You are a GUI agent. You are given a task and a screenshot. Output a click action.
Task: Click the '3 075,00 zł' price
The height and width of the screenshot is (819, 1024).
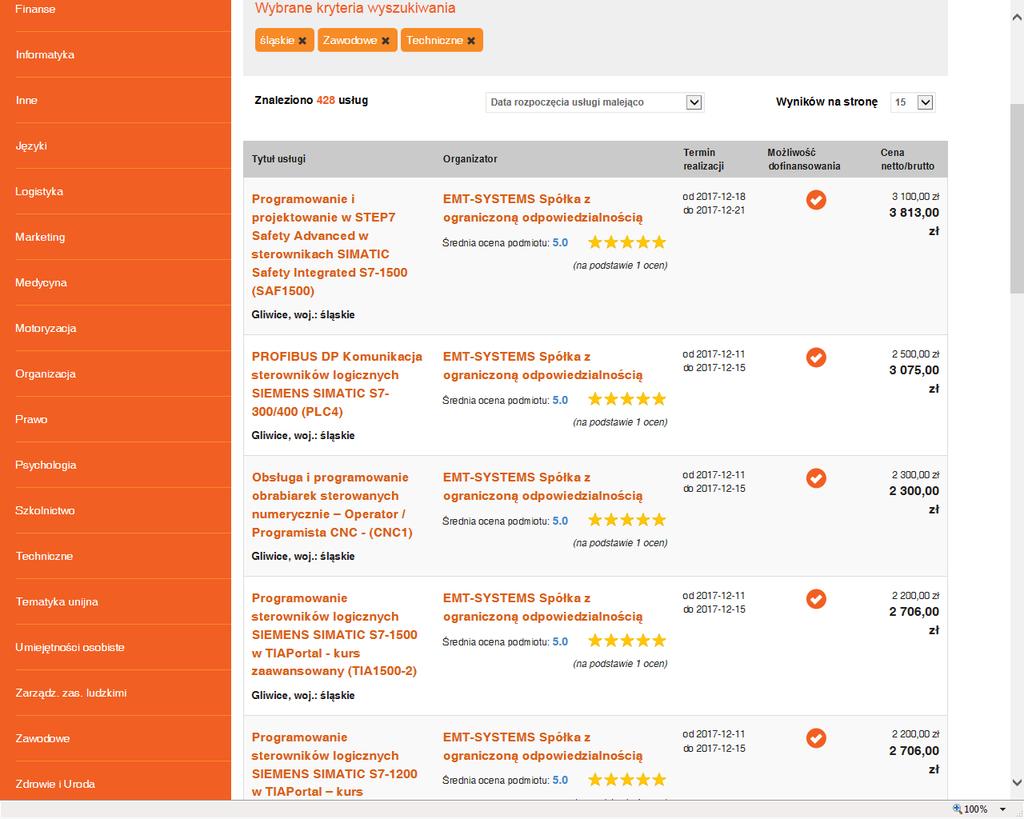pyautogui.click(x=914, y=379)
